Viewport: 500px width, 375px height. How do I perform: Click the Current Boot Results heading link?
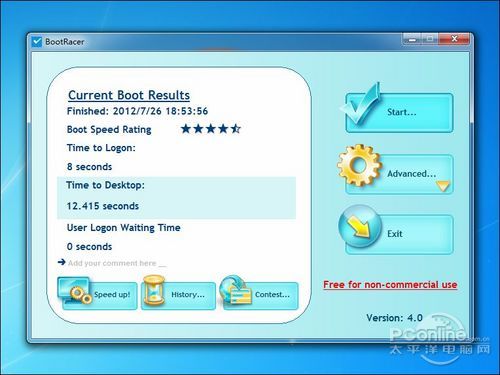pos(129,95)
